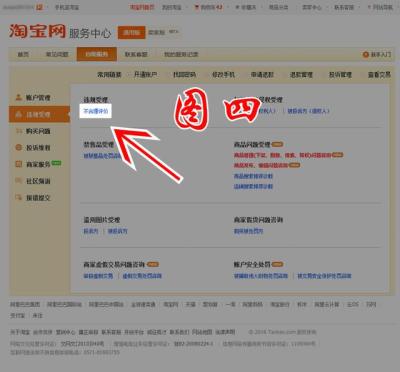The image size is (400, 372).
Task: Click 商品搜索排序诊断 link
Action: coord(253,176)
